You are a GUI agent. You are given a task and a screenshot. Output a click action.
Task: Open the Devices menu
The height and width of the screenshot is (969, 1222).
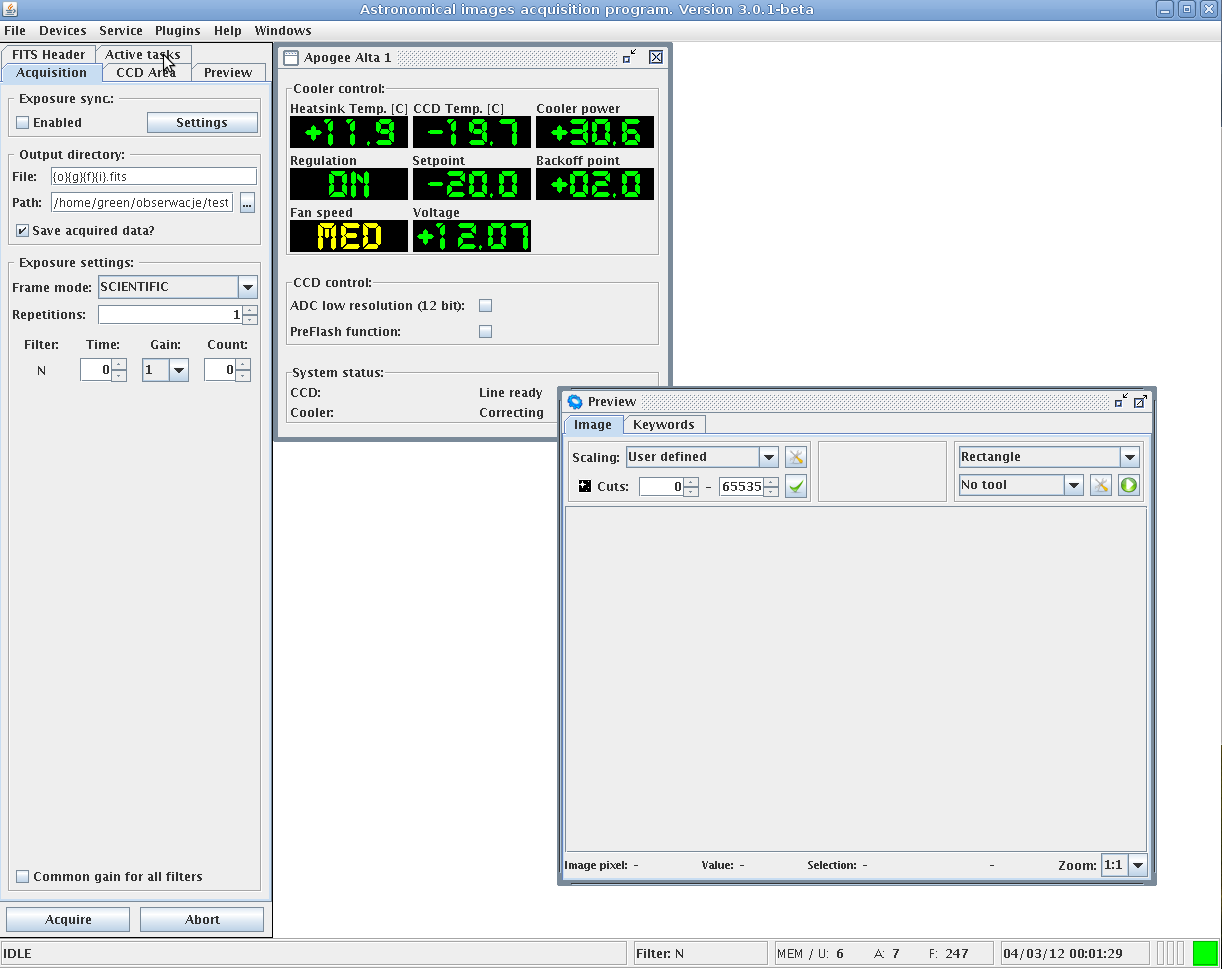(63, 31)
